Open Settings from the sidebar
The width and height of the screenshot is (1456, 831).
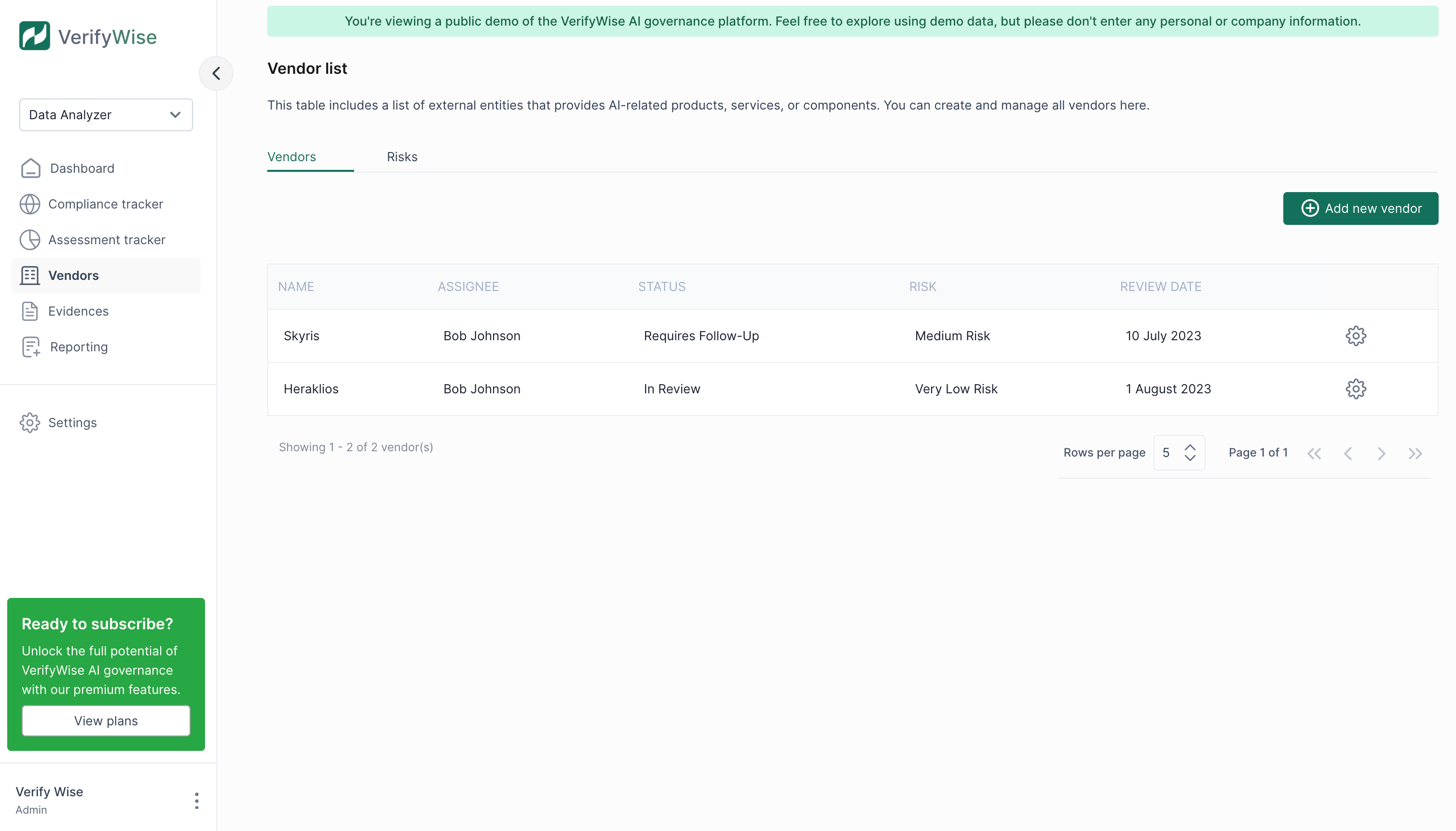pyautogui.click(x=72, y=422)
